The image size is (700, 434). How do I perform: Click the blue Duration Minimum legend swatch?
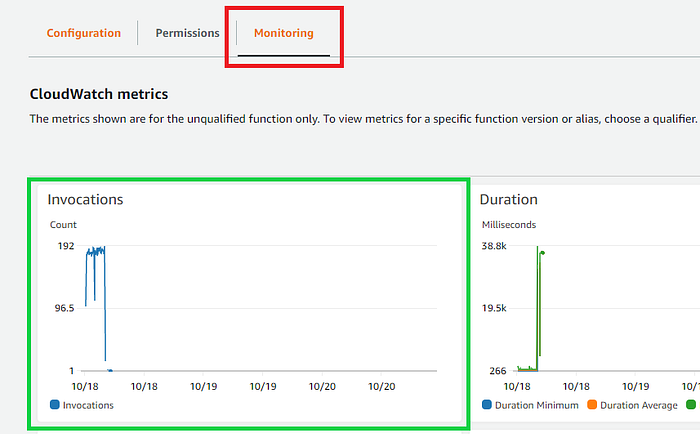487,405
